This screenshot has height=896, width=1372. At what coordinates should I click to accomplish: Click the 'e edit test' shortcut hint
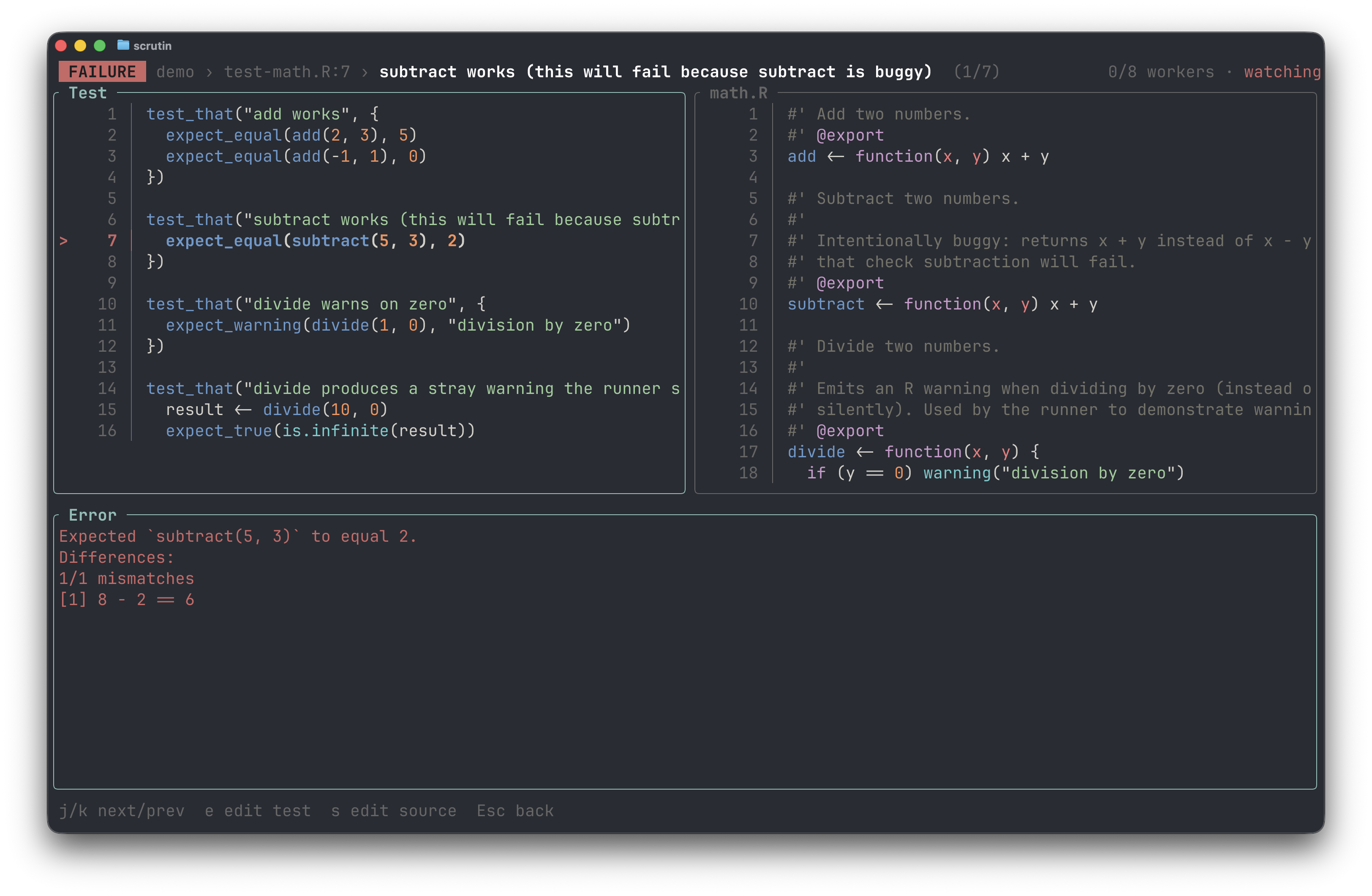tap(258, 810)
